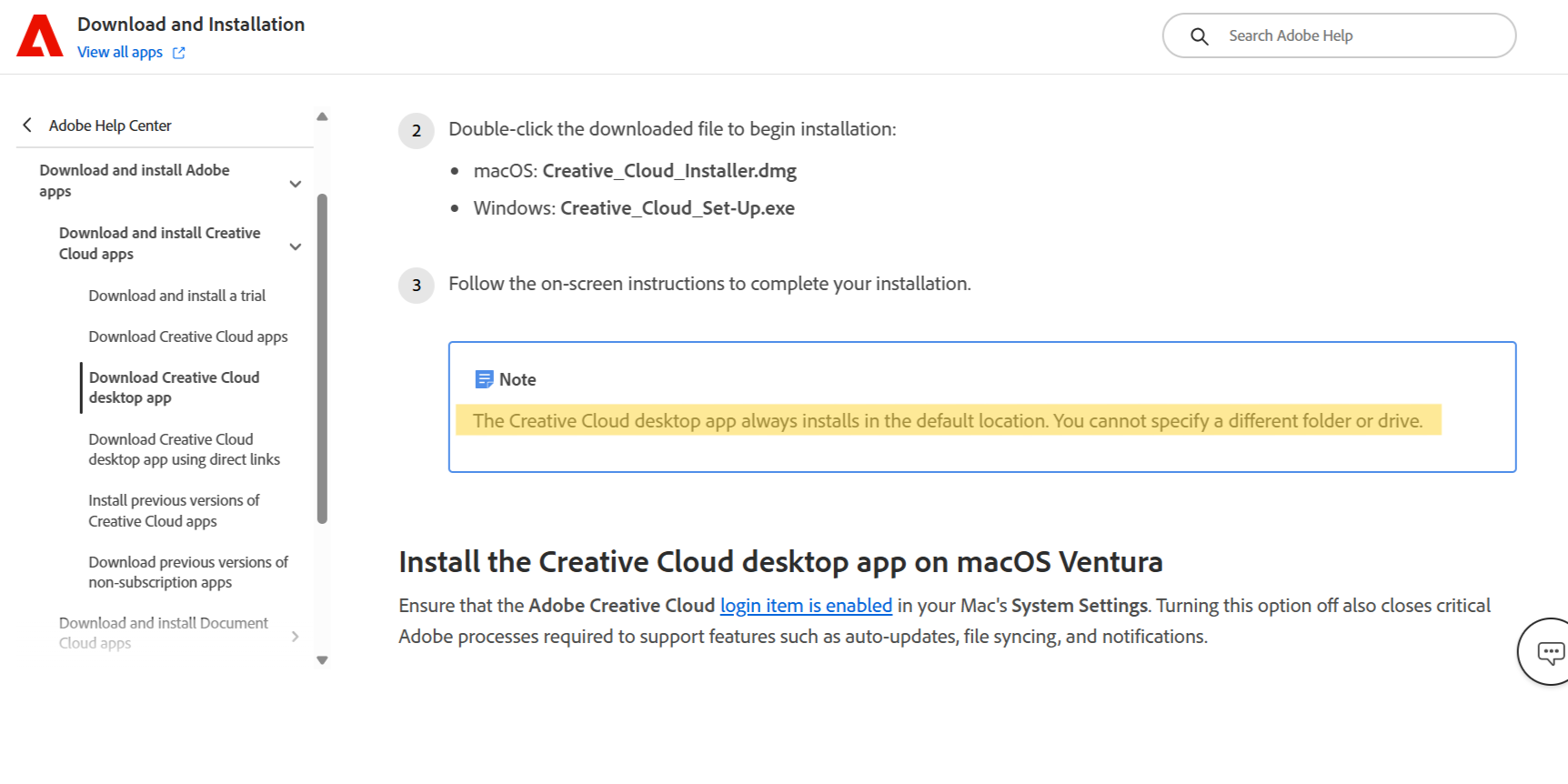The width and height of the screenshot is (1568, 784).
Task: Click the Download and install Creative Cloud apps label
Action: pos(160,244)
